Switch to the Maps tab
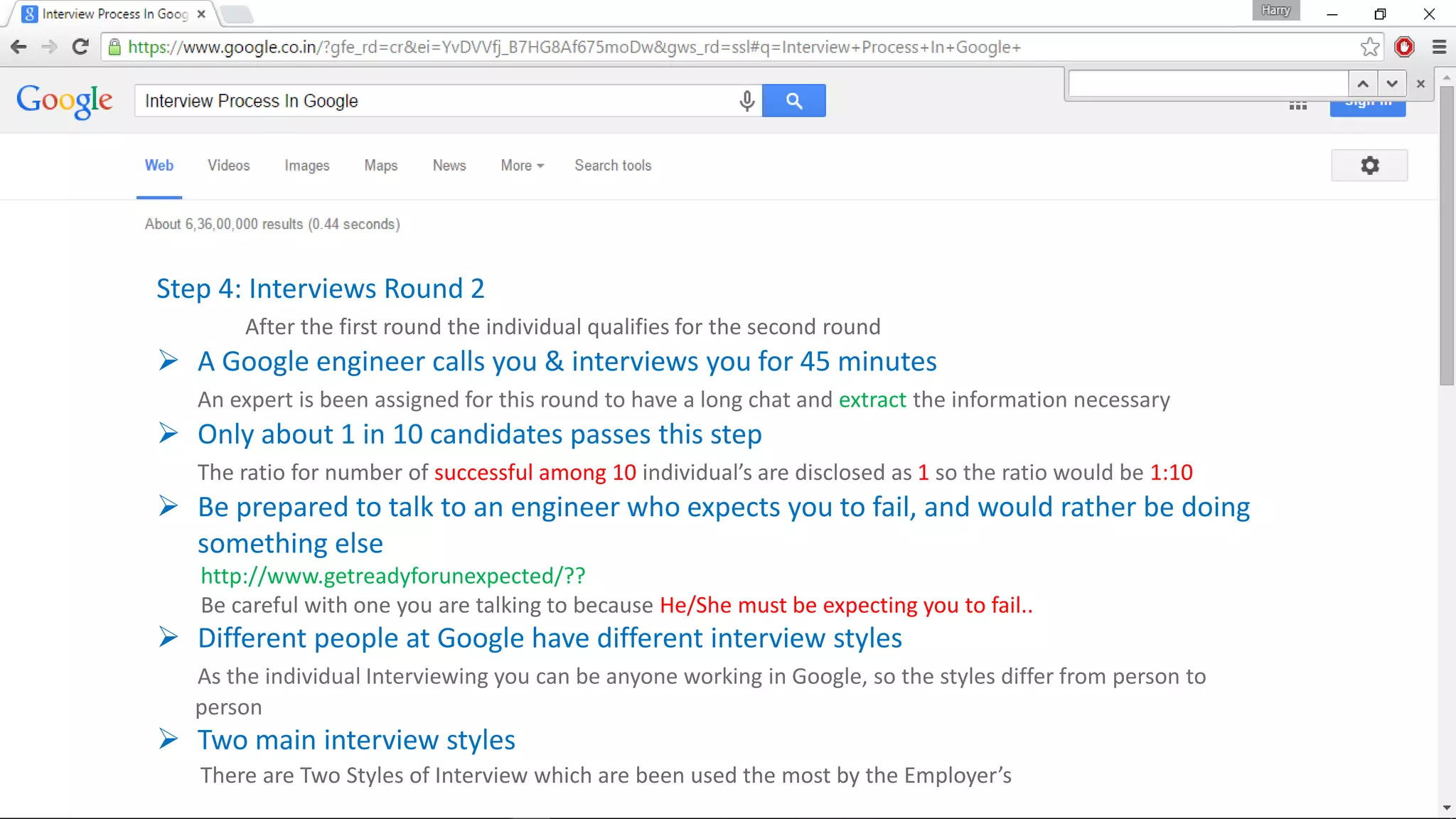The height and width of the screenshot is (819, 1456). pos(381,166)
